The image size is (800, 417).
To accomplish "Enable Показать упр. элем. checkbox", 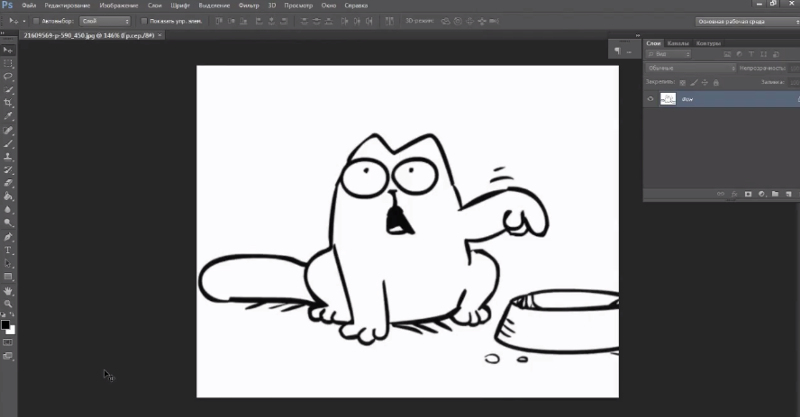I will (144, 21).
